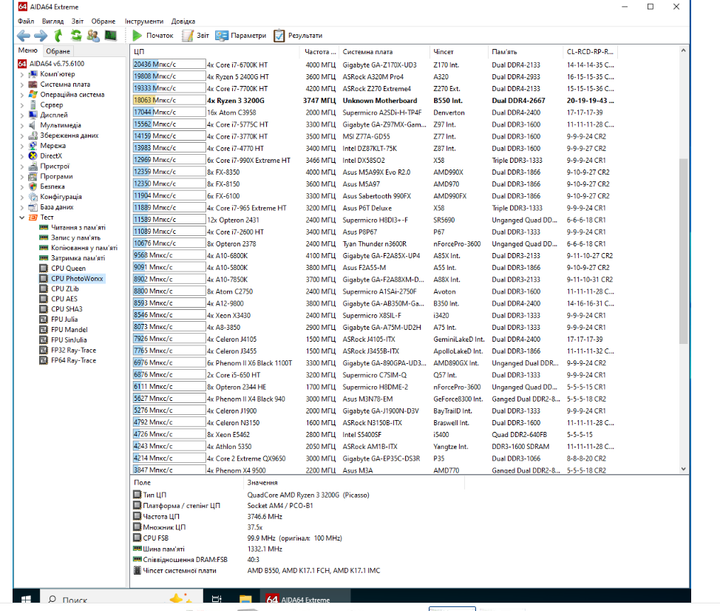Screen dimensions: 720x611
Task: Click the Refresh toolbar icon
Action: pyautogui.click(x=76, y=35)
